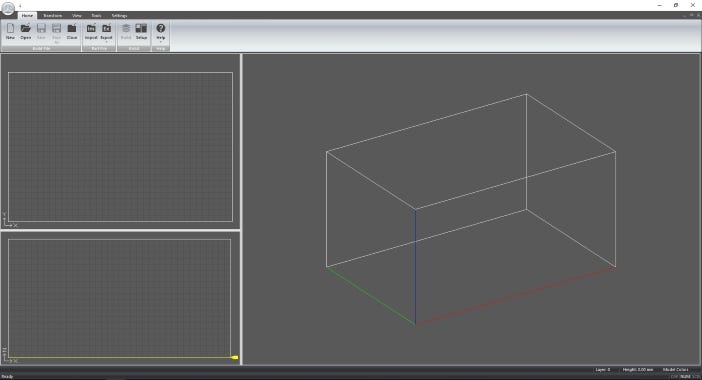Click the 3D wireframe build volume view
702x380 pixels.
point(471,209)
